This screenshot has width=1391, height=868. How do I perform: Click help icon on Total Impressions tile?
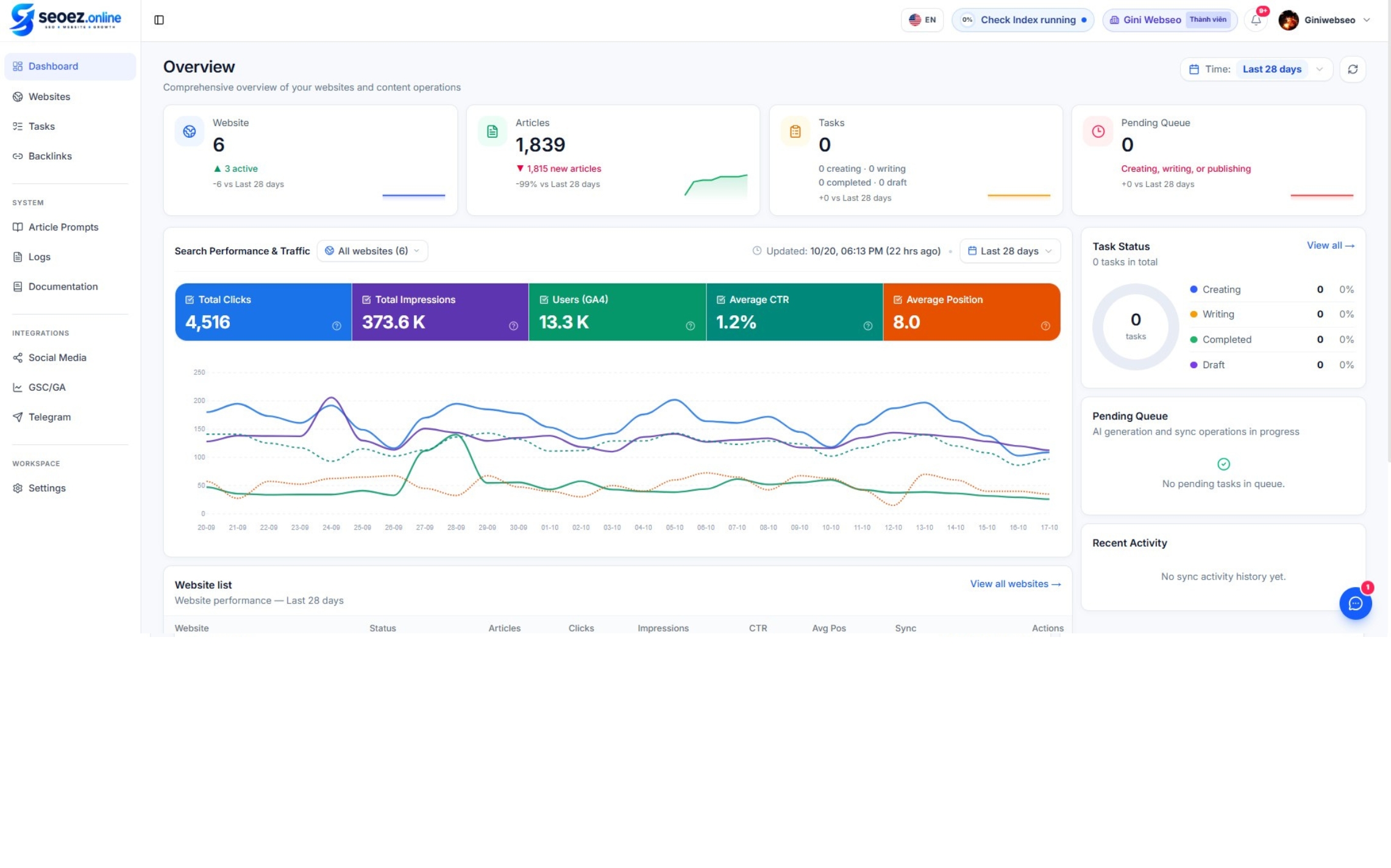point(513,326)
